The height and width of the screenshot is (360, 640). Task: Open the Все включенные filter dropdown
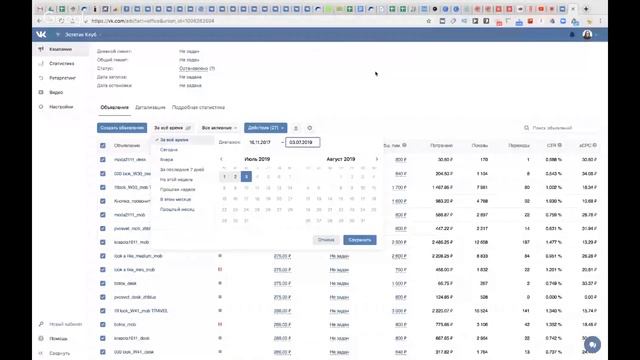pos(219,128)
